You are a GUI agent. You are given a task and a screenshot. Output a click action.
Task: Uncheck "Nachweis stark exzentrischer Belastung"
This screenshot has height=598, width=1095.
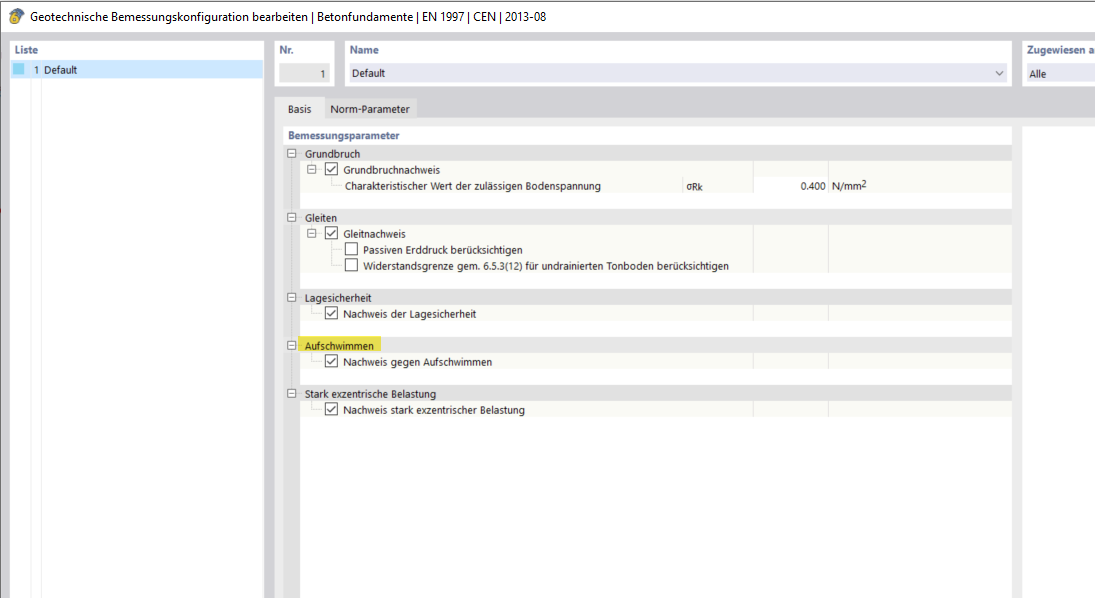point(331,409)
